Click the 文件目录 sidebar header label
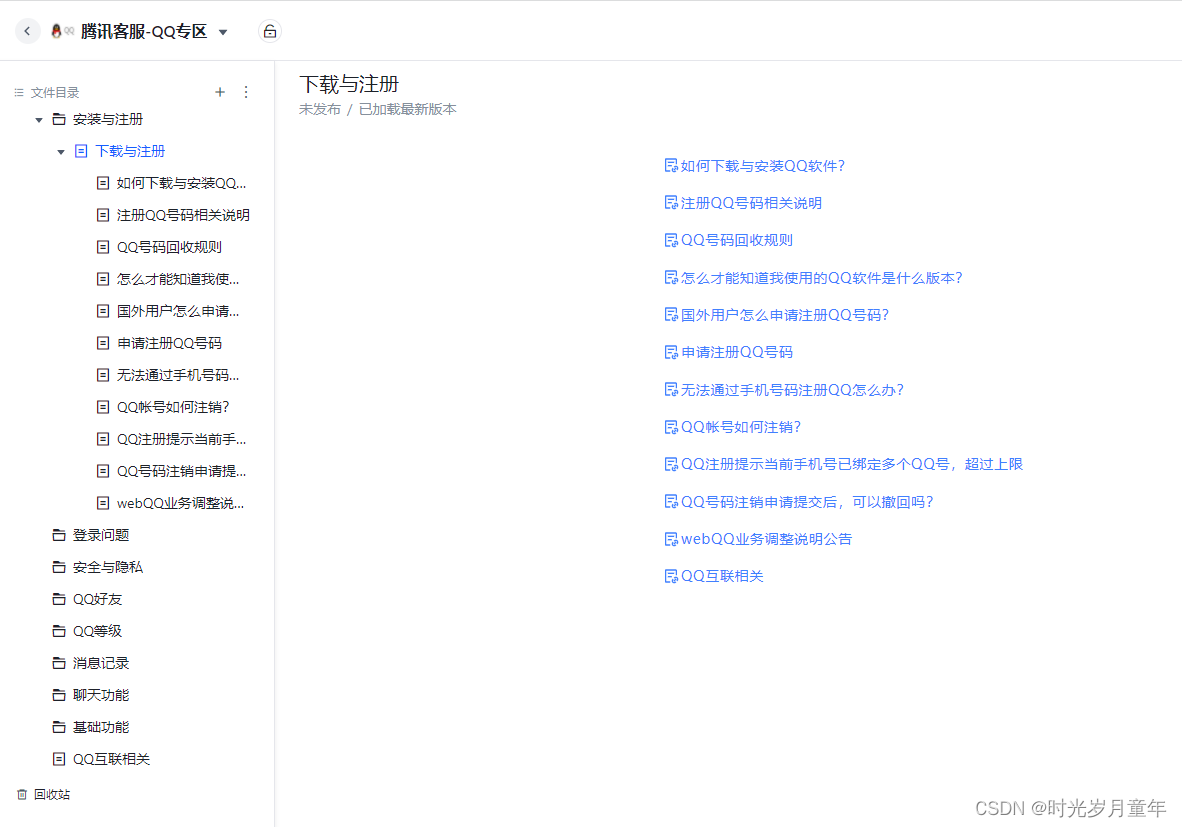The image size is (1182, 827). [x=55, y=93]
